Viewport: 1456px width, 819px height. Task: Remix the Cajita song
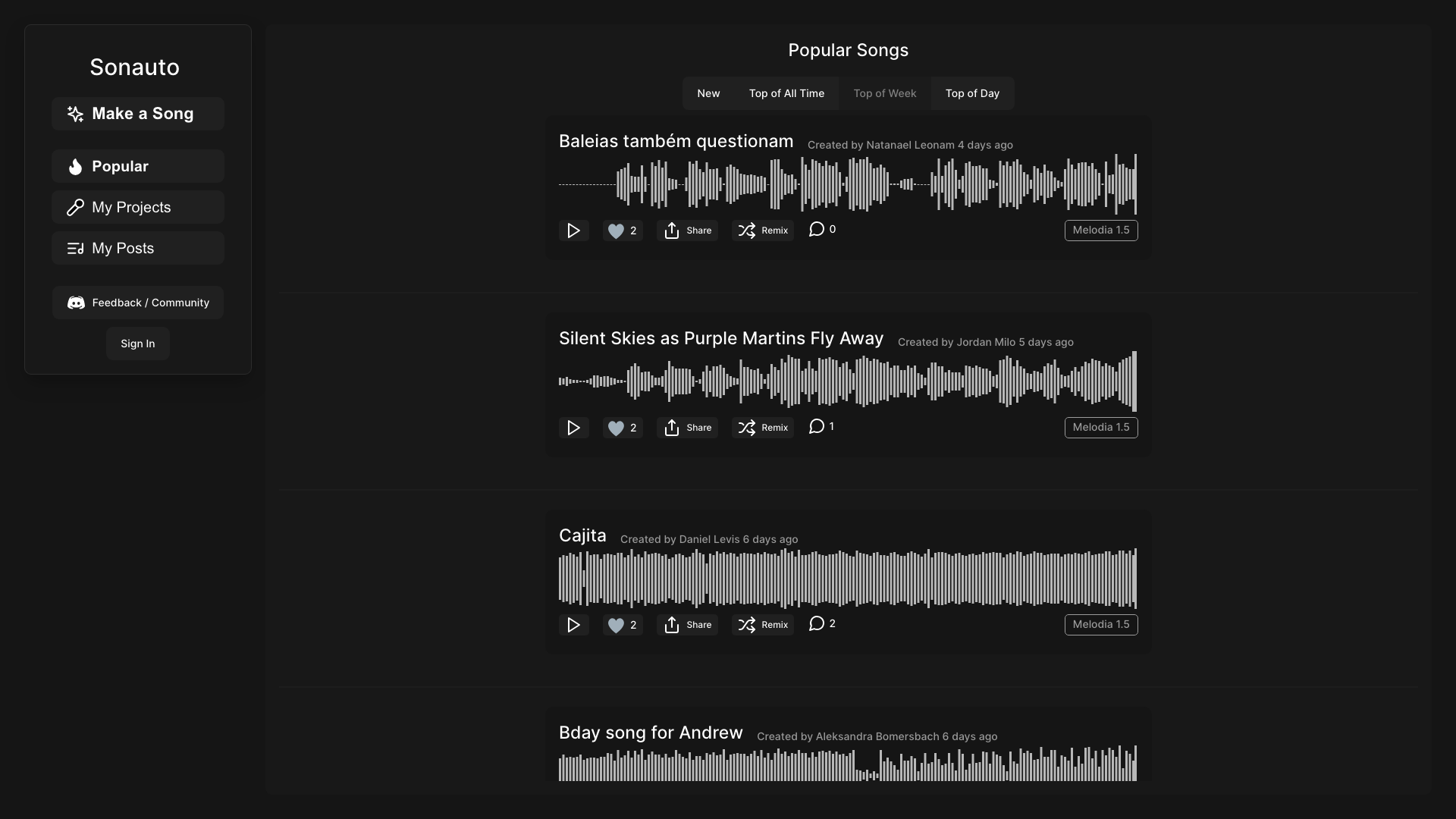(x=763, y=625)
